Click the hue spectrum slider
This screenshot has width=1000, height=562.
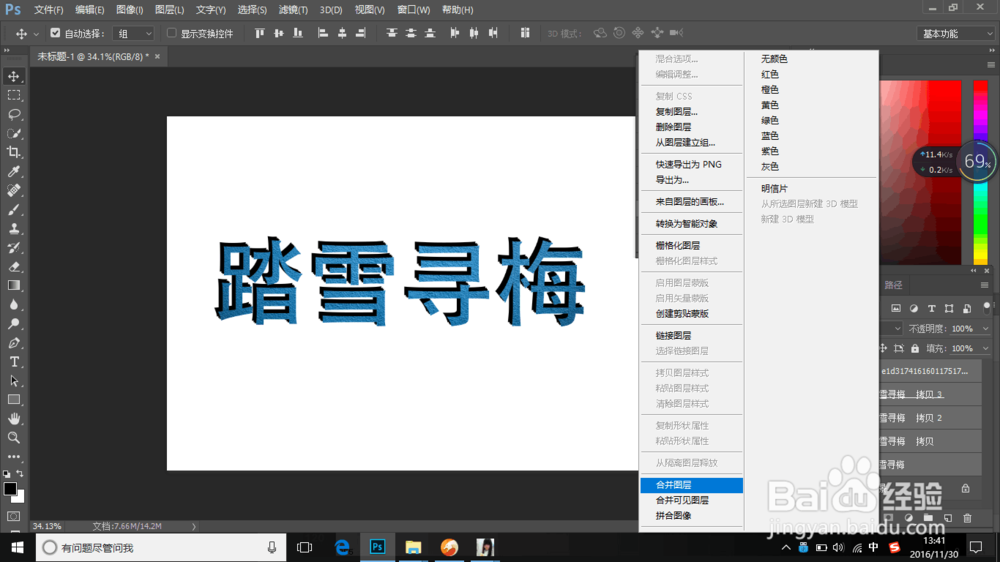[980, 172]
